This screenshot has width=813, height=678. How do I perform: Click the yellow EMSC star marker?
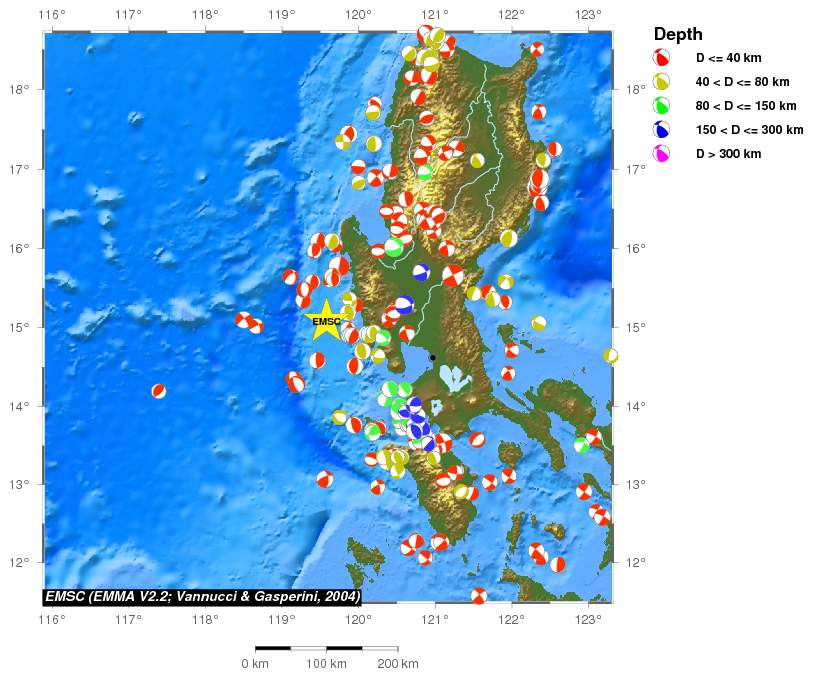coord(325,320)
